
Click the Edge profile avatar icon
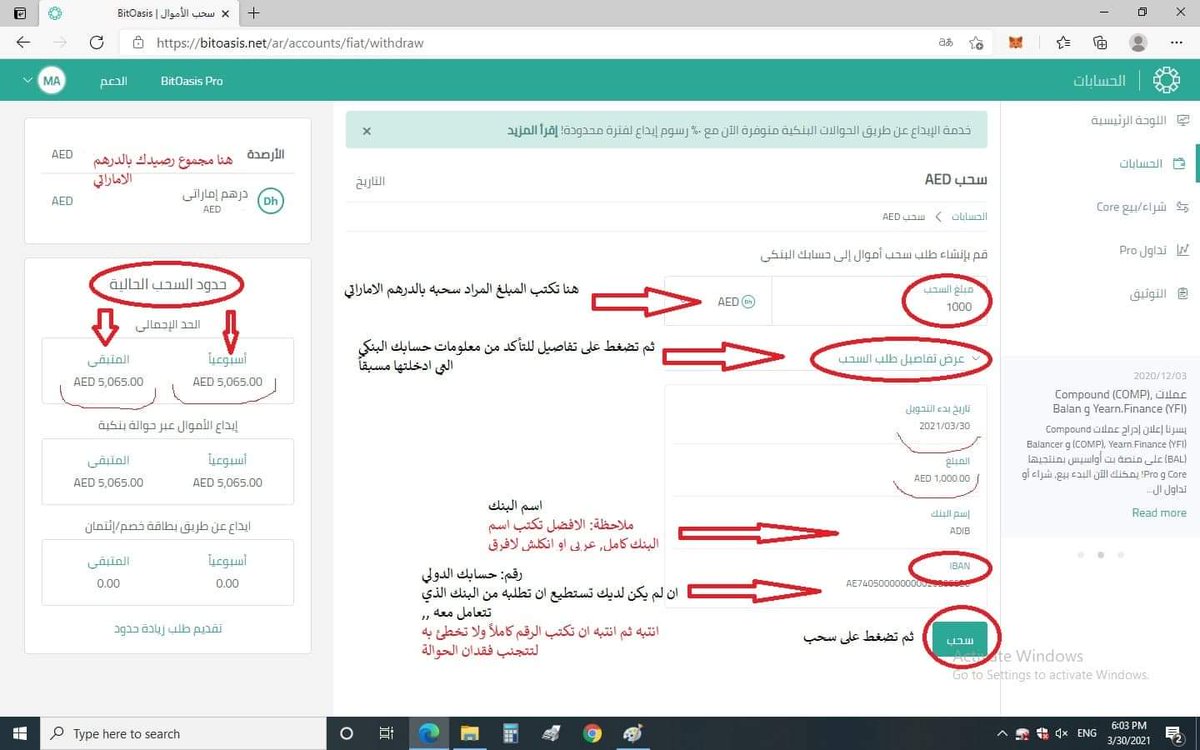(x=1138, y=43)
